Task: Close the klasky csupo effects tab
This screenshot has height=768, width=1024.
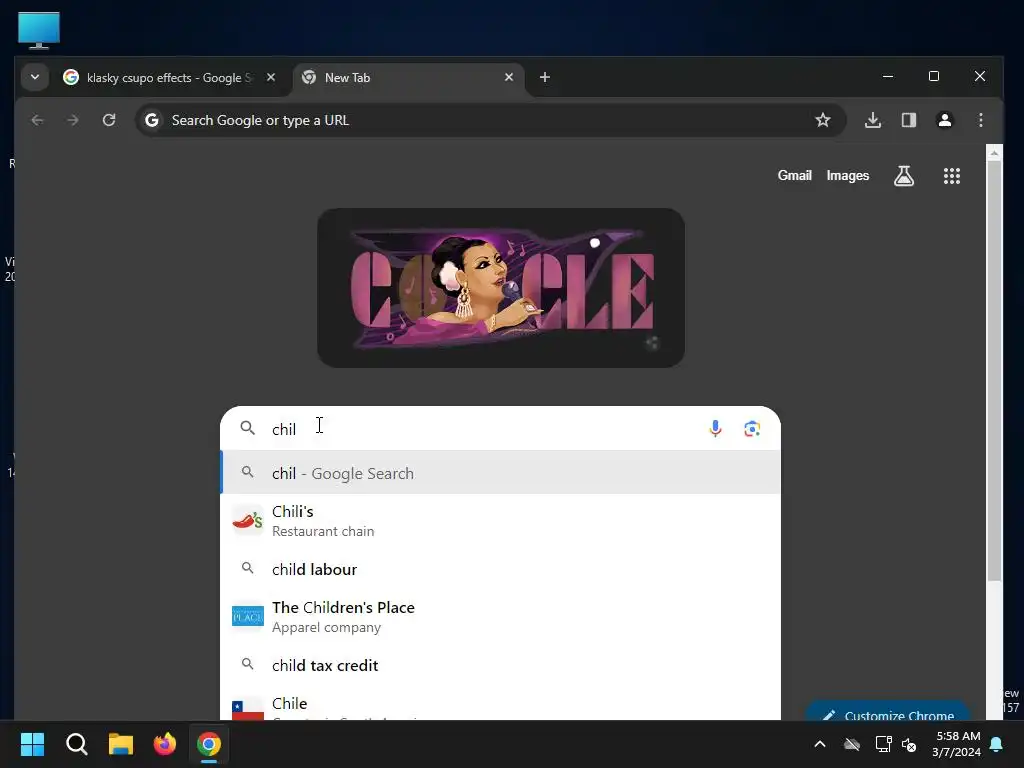Action: click(270, 77)
